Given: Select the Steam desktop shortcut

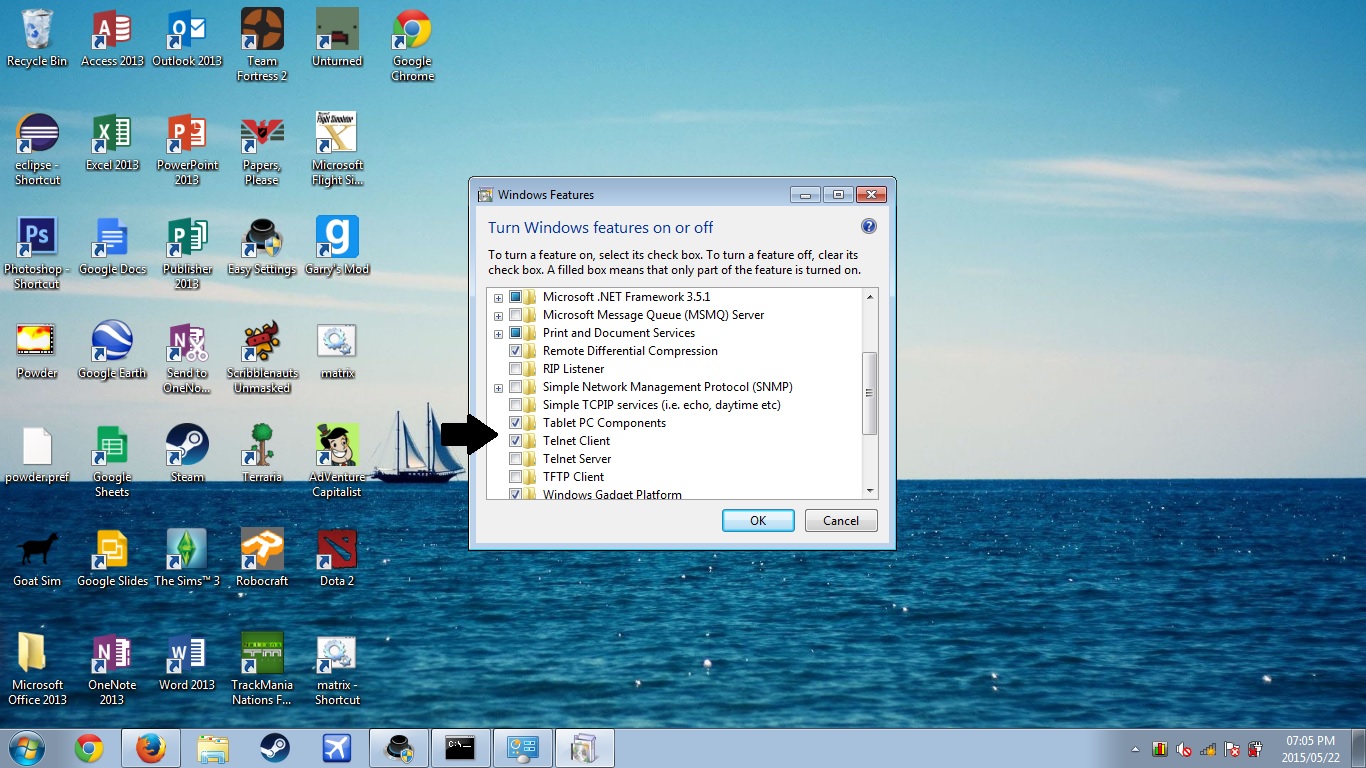Looking at the screenshot, I should coord(187,454).
